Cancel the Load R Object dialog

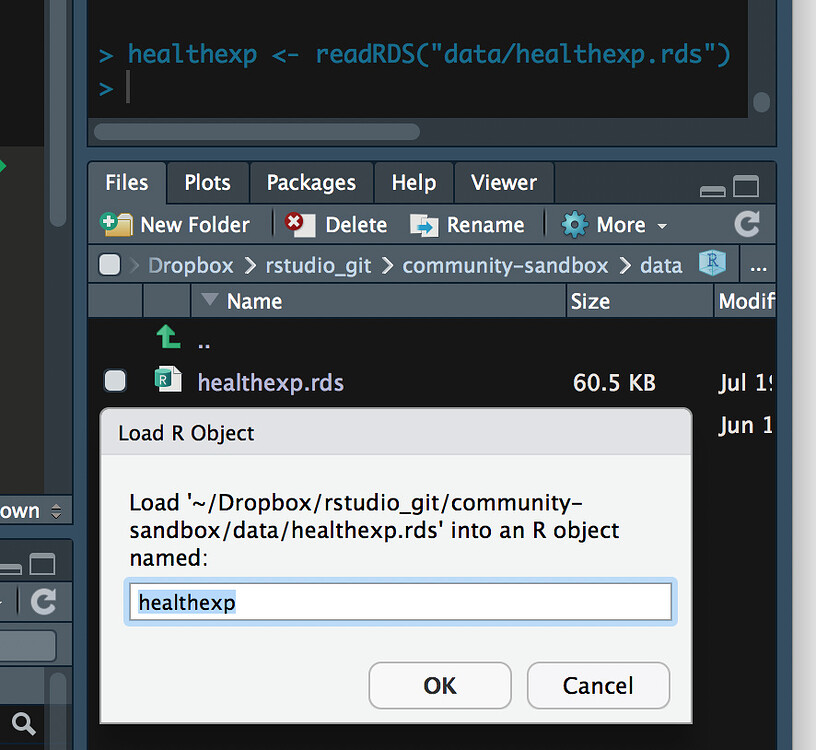coord(597,686)
